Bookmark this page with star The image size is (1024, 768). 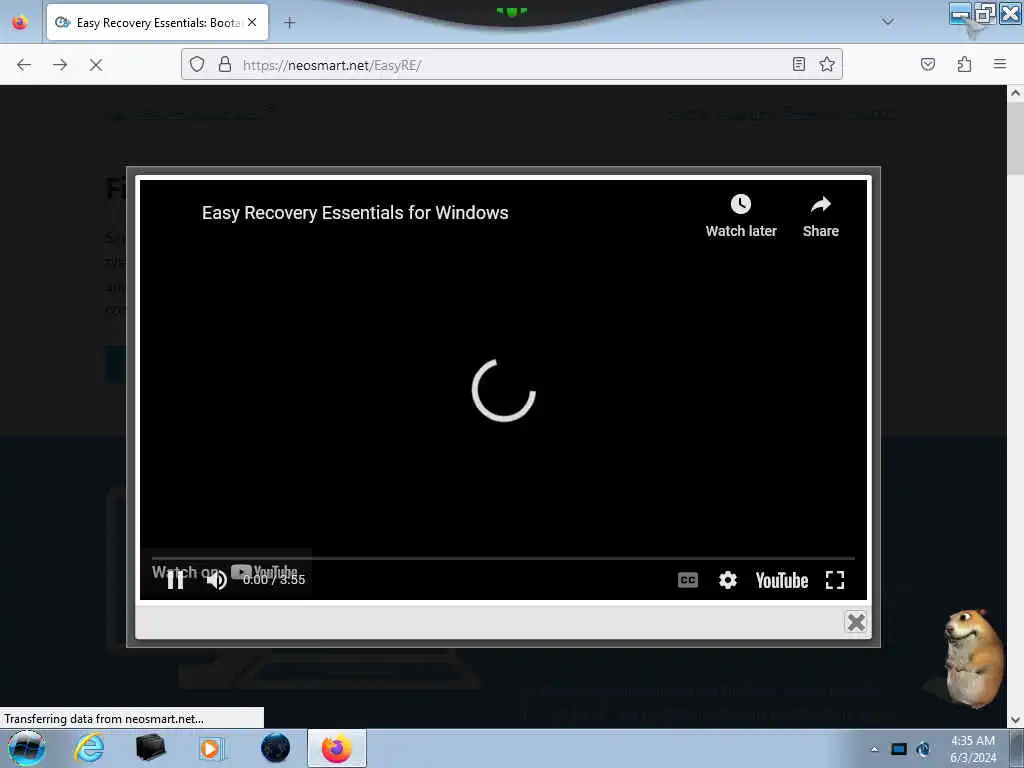(827, 64)
